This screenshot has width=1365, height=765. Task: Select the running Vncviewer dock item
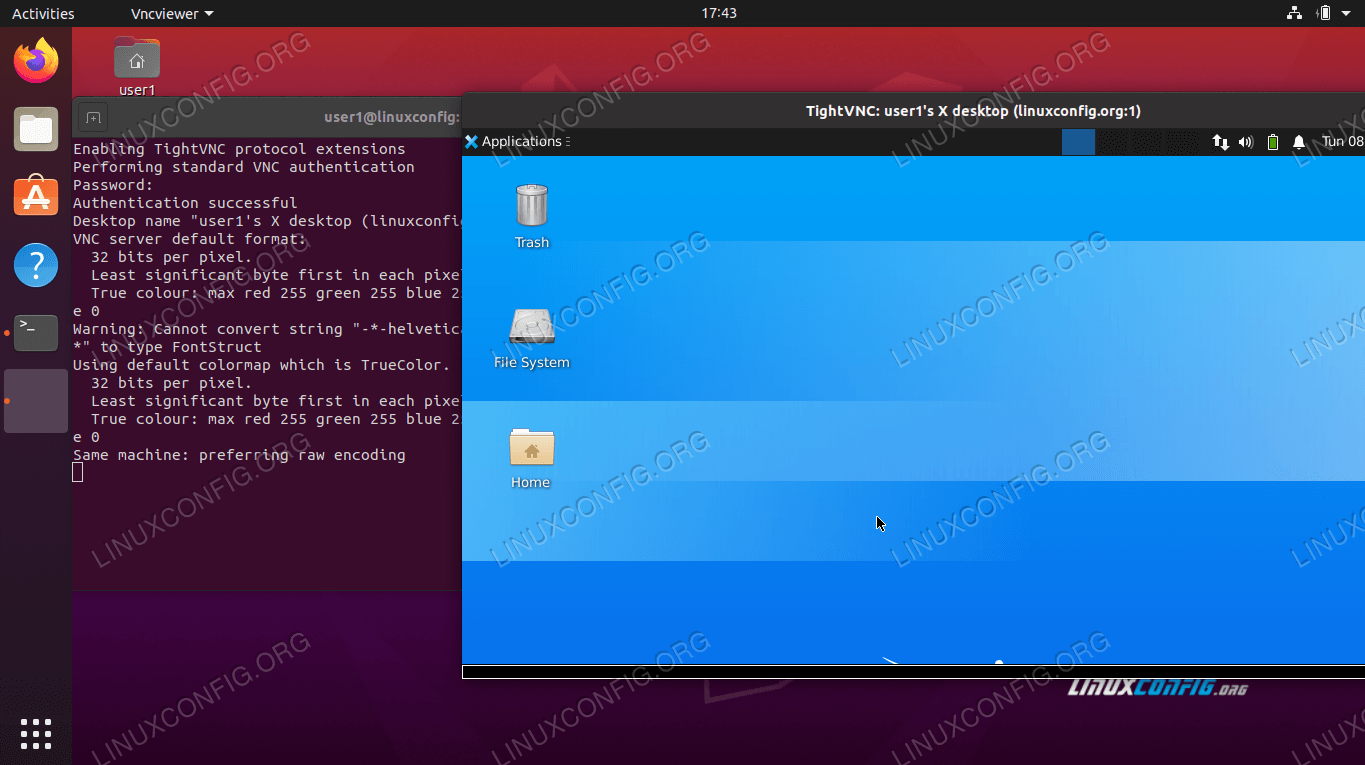pyautogui.click(x=36, y=400)
